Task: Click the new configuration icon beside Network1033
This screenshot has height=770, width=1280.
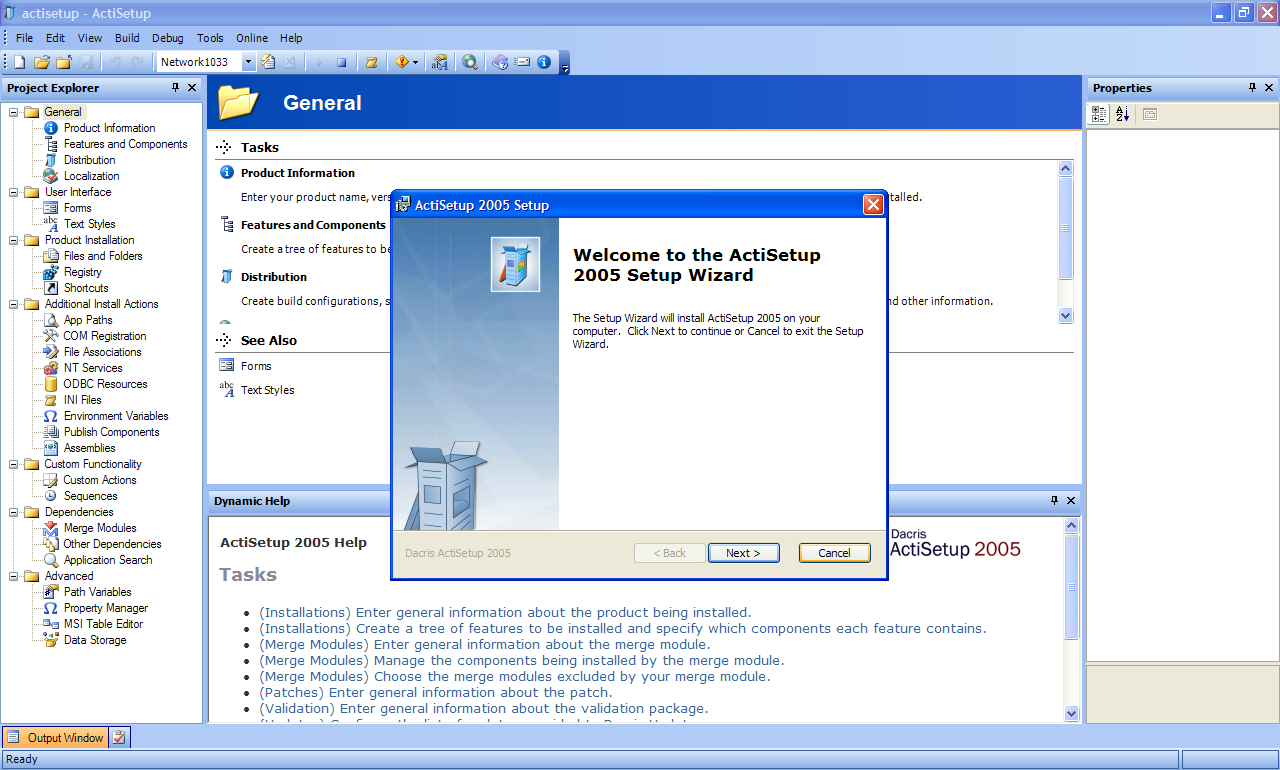Action: click(x=268, y=62)
